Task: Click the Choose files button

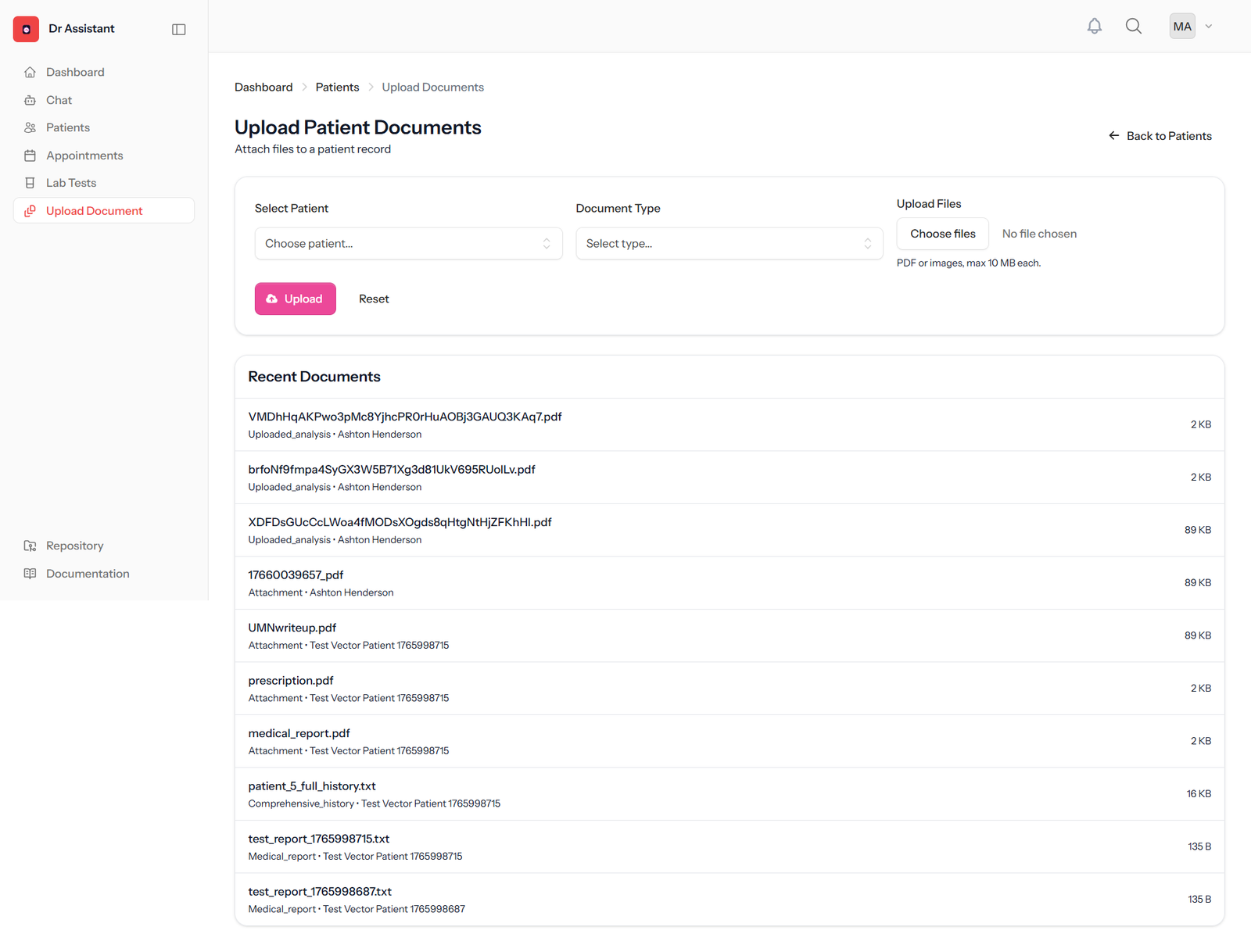Action: tap(942, 234)
